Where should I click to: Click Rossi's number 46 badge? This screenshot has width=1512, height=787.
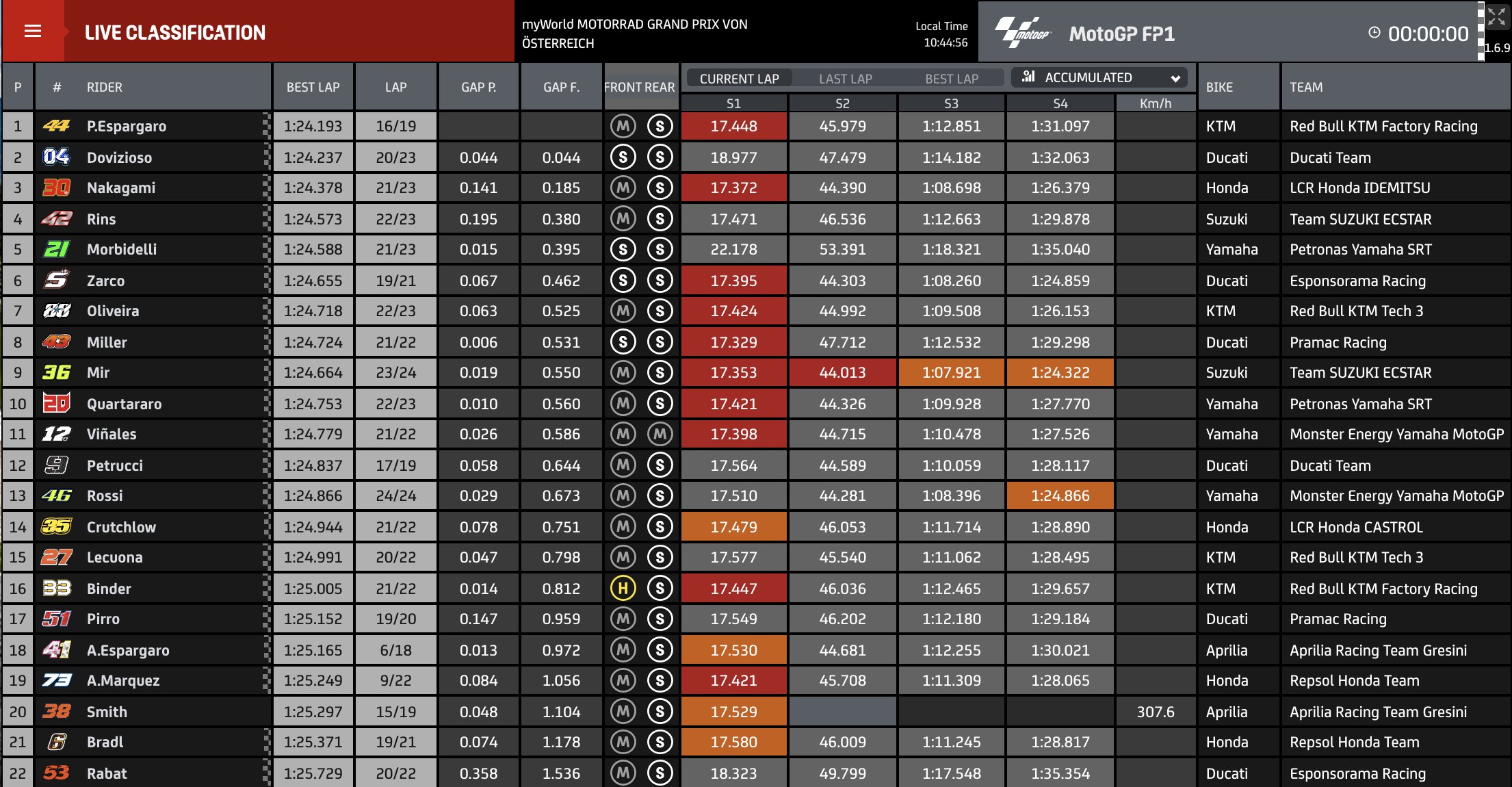click(57, 495)
